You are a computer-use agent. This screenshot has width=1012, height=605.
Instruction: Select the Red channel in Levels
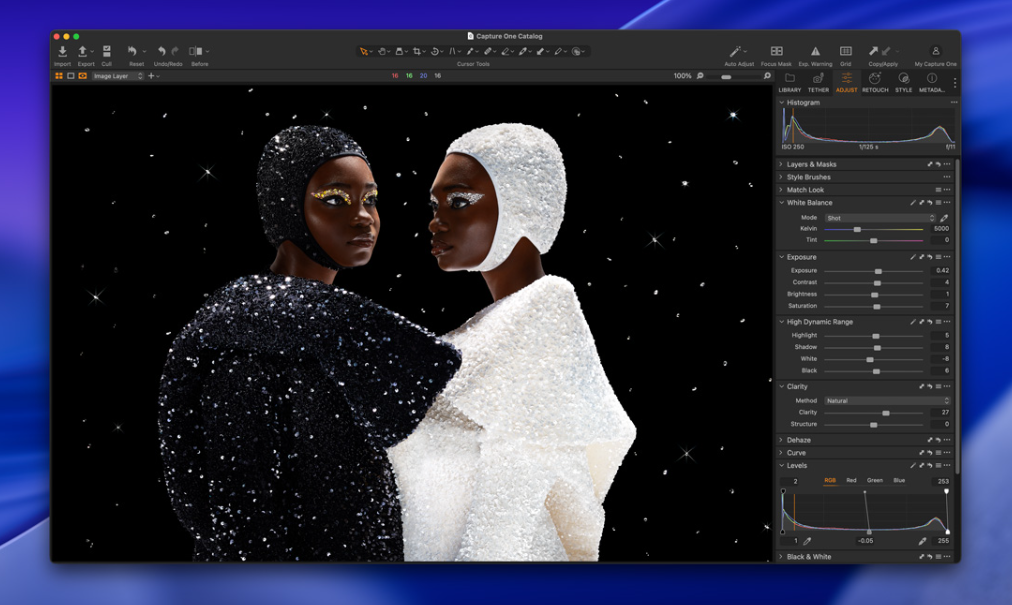click(851, 481)
